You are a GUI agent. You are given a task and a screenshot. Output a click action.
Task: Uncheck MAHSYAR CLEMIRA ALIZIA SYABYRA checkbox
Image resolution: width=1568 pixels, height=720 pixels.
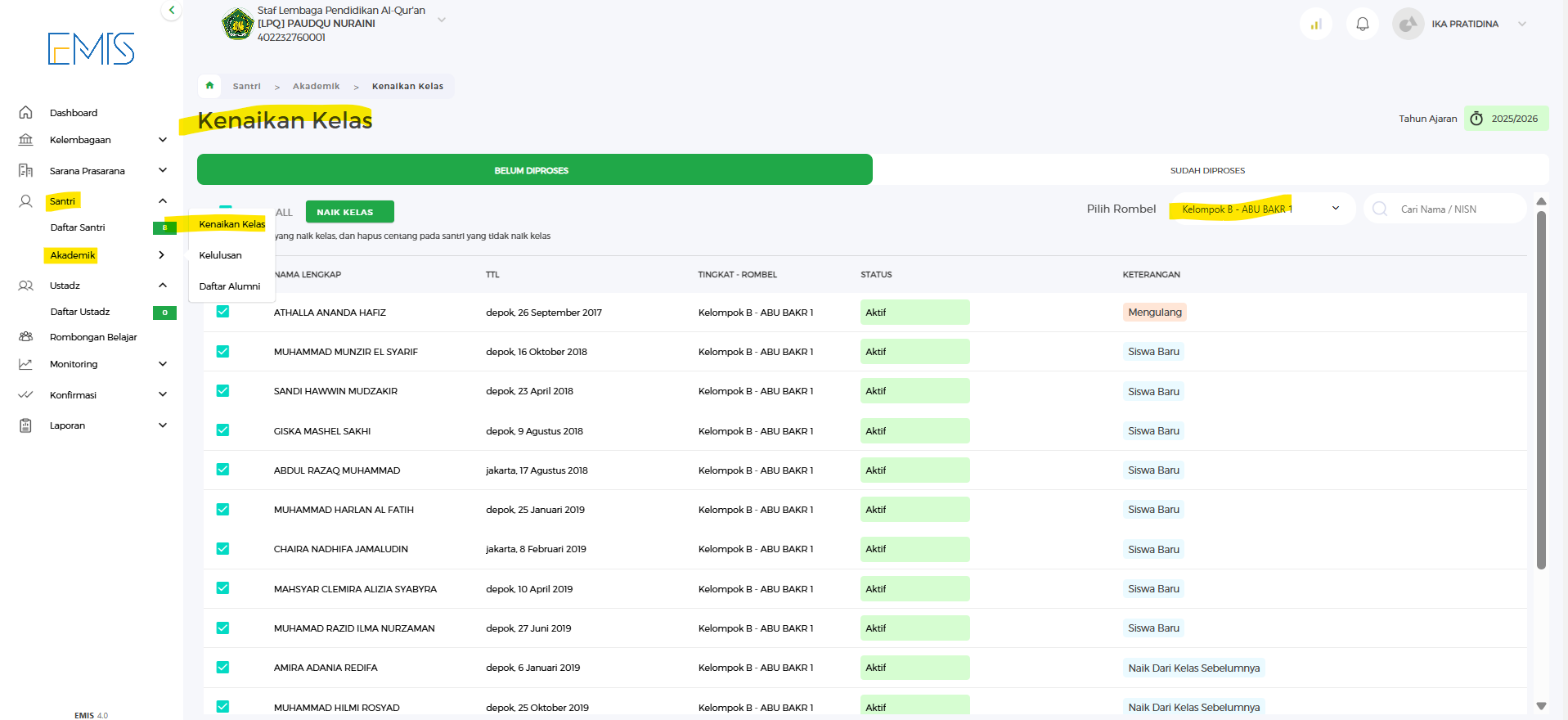click(222, 588)
